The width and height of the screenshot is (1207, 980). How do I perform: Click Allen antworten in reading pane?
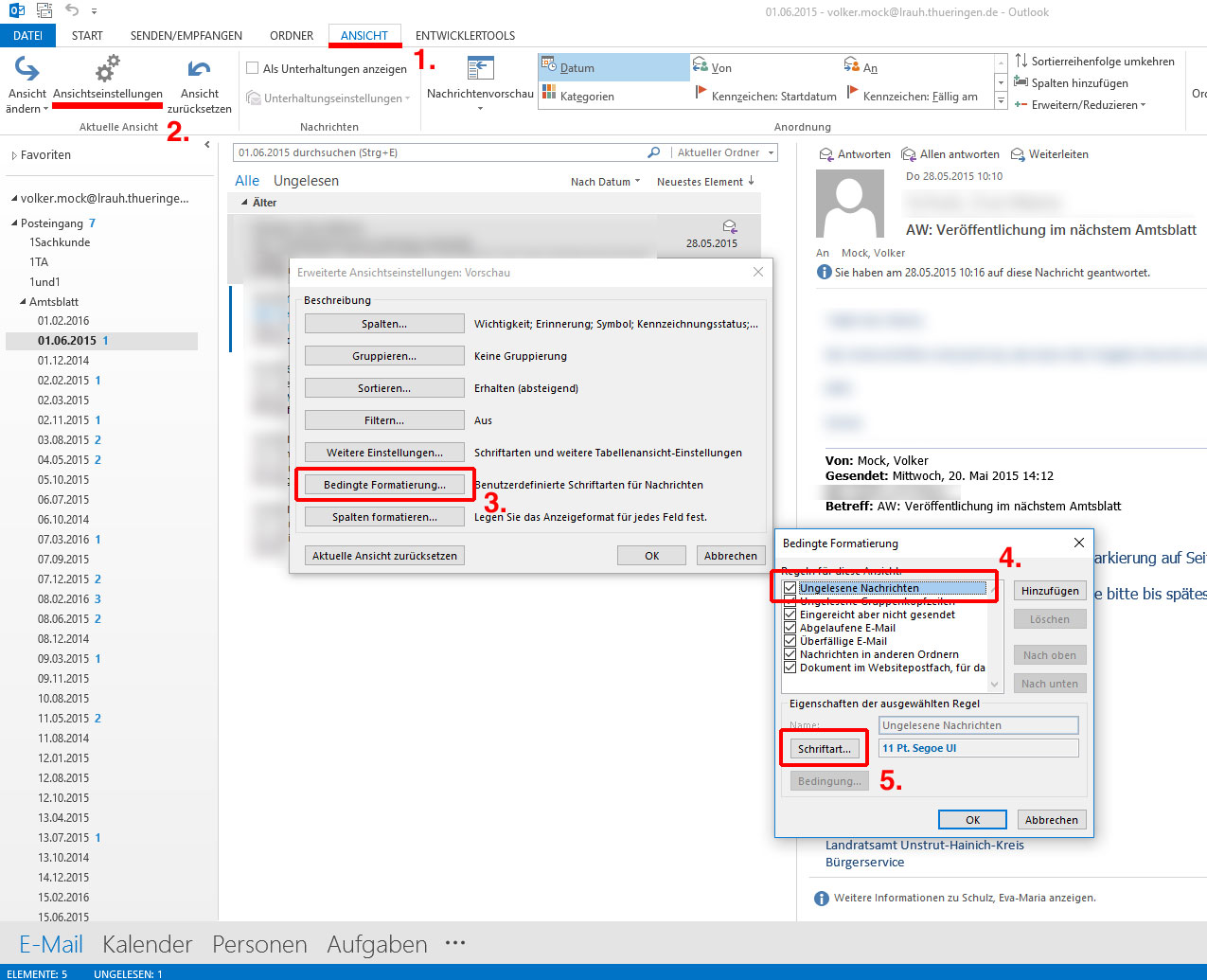950,154
